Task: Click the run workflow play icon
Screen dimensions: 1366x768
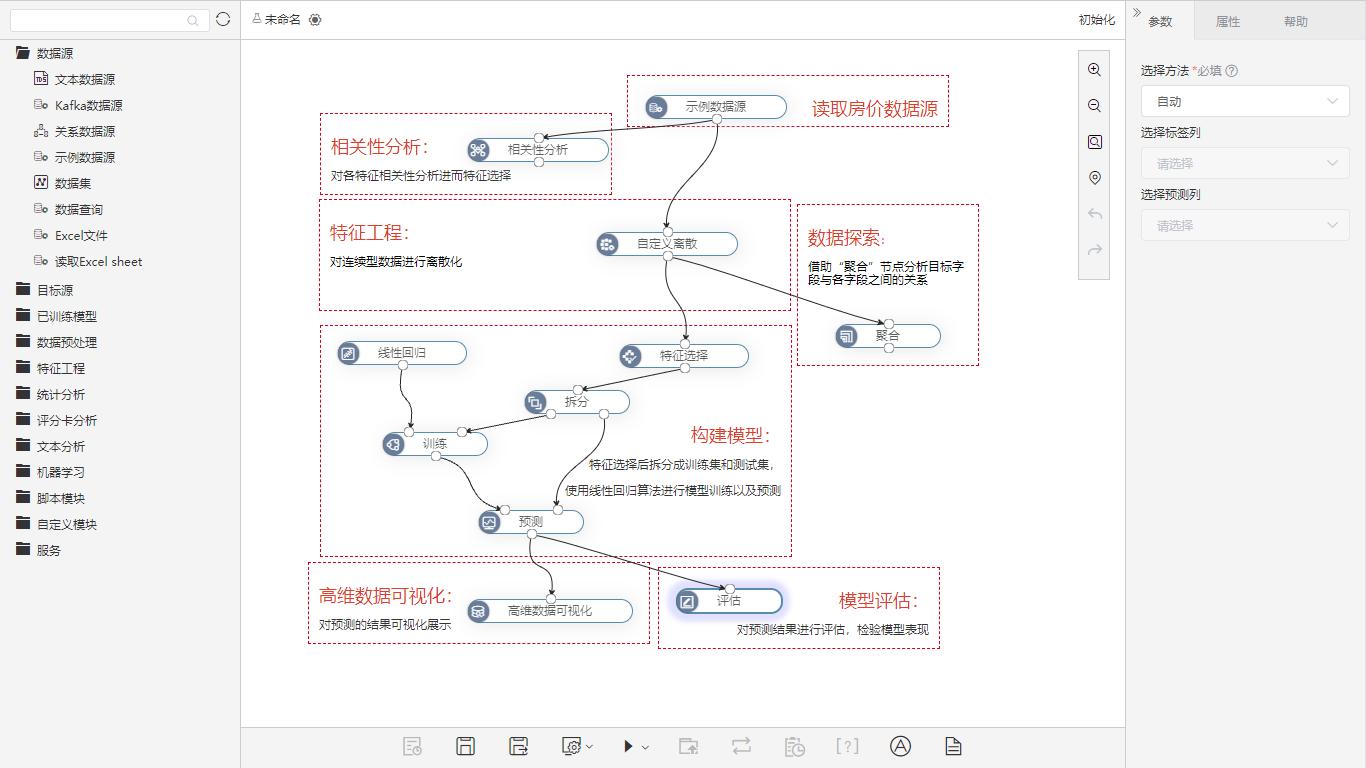Action: [x=629, y=746]
